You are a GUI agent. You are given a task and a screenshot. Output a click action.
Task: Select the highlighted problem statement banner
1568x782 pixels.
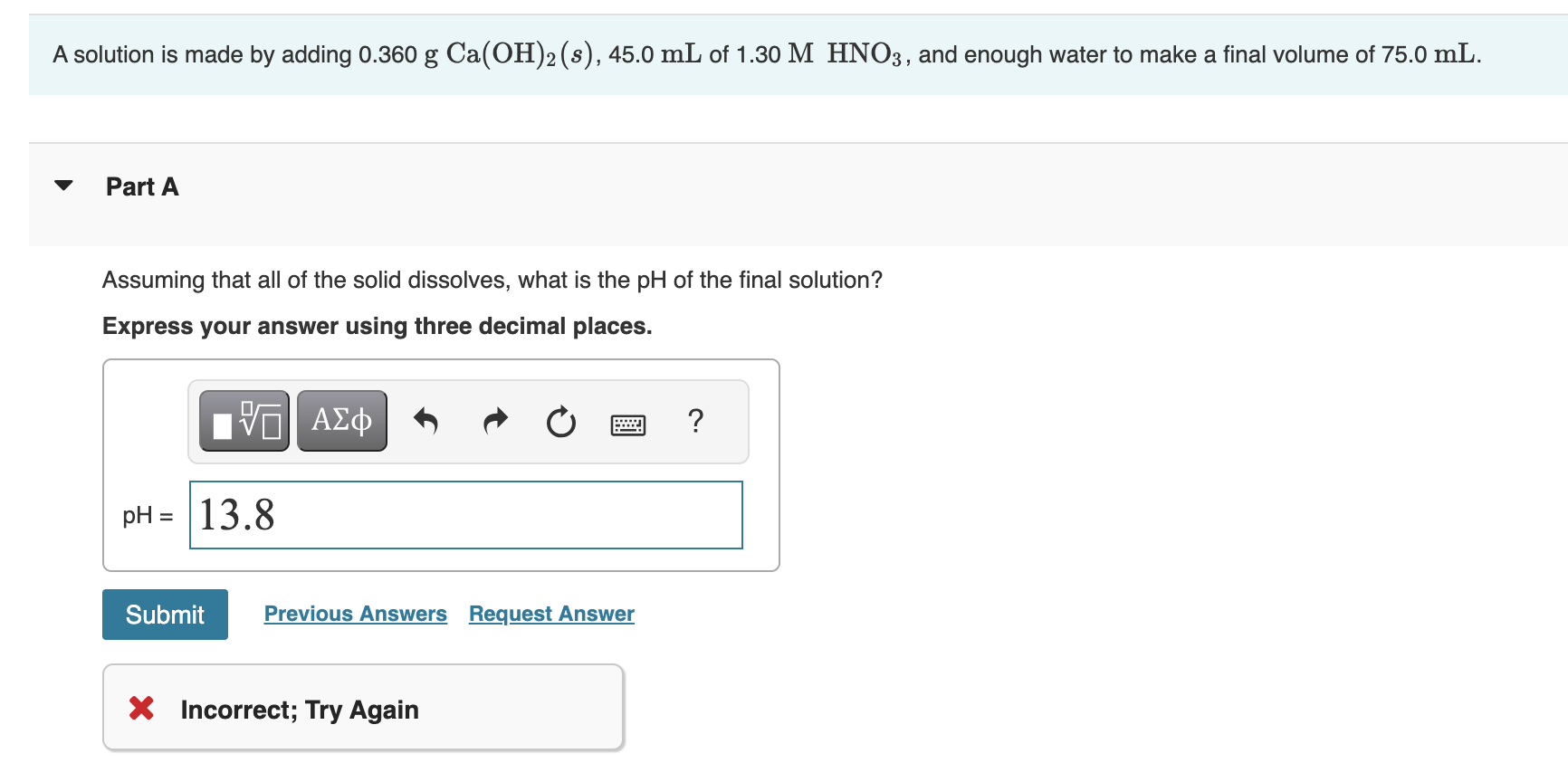784,52
